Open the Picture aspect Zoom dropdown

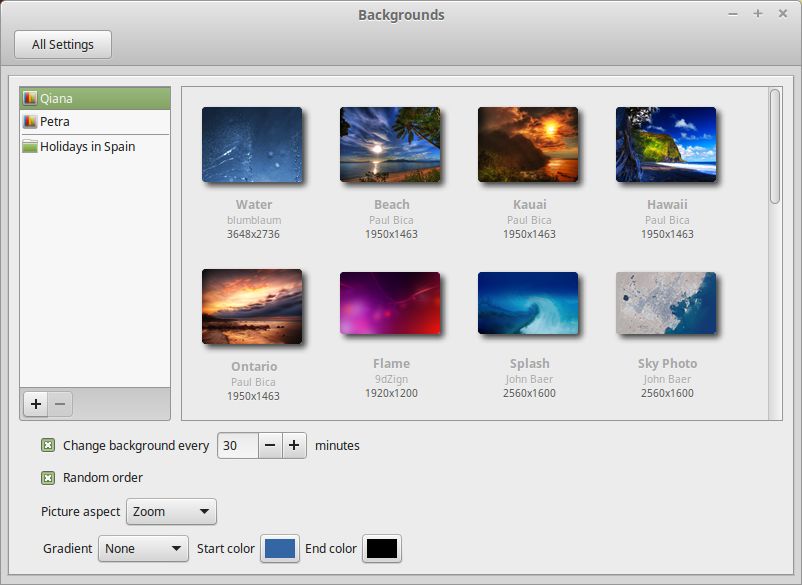pyautogui.click(x=171, y=511)
